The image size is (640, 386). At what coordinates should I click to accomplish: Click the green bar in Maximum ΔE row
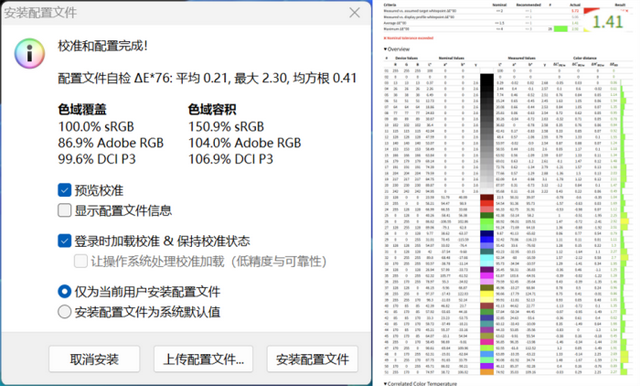click(x=561, y=29)
